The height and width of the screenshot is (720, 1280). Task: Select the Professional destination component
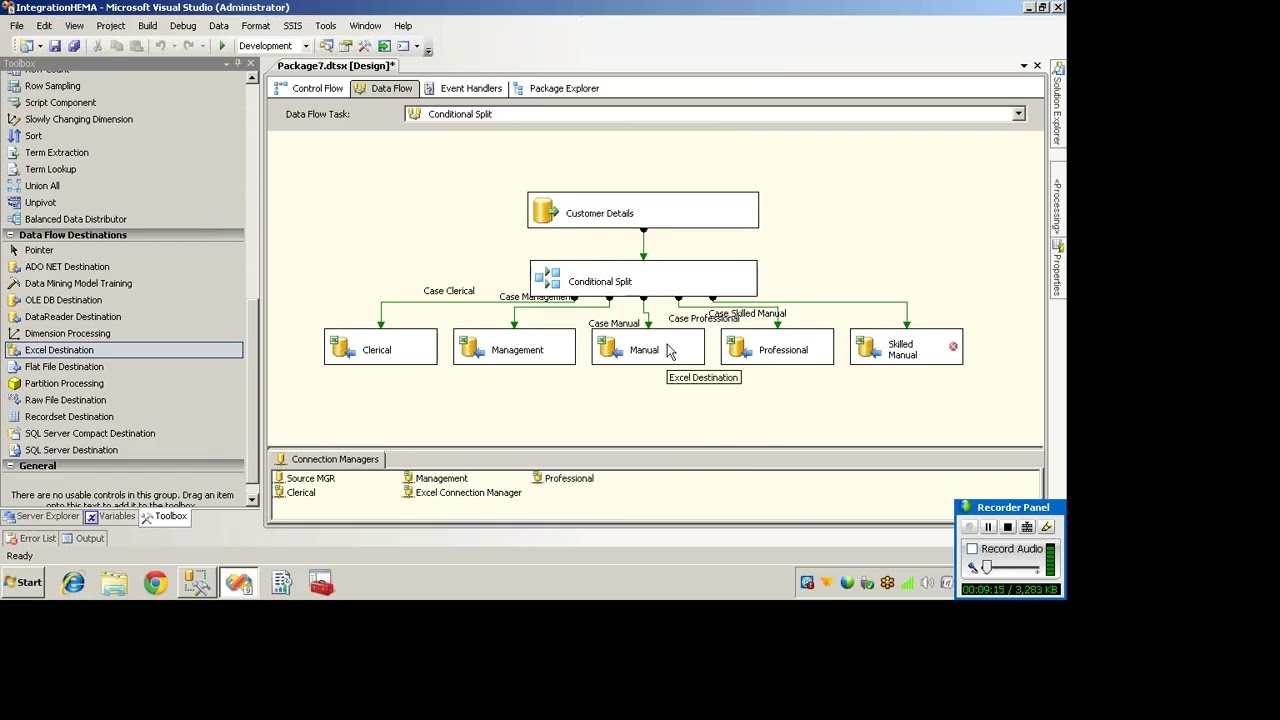(777, 347)
